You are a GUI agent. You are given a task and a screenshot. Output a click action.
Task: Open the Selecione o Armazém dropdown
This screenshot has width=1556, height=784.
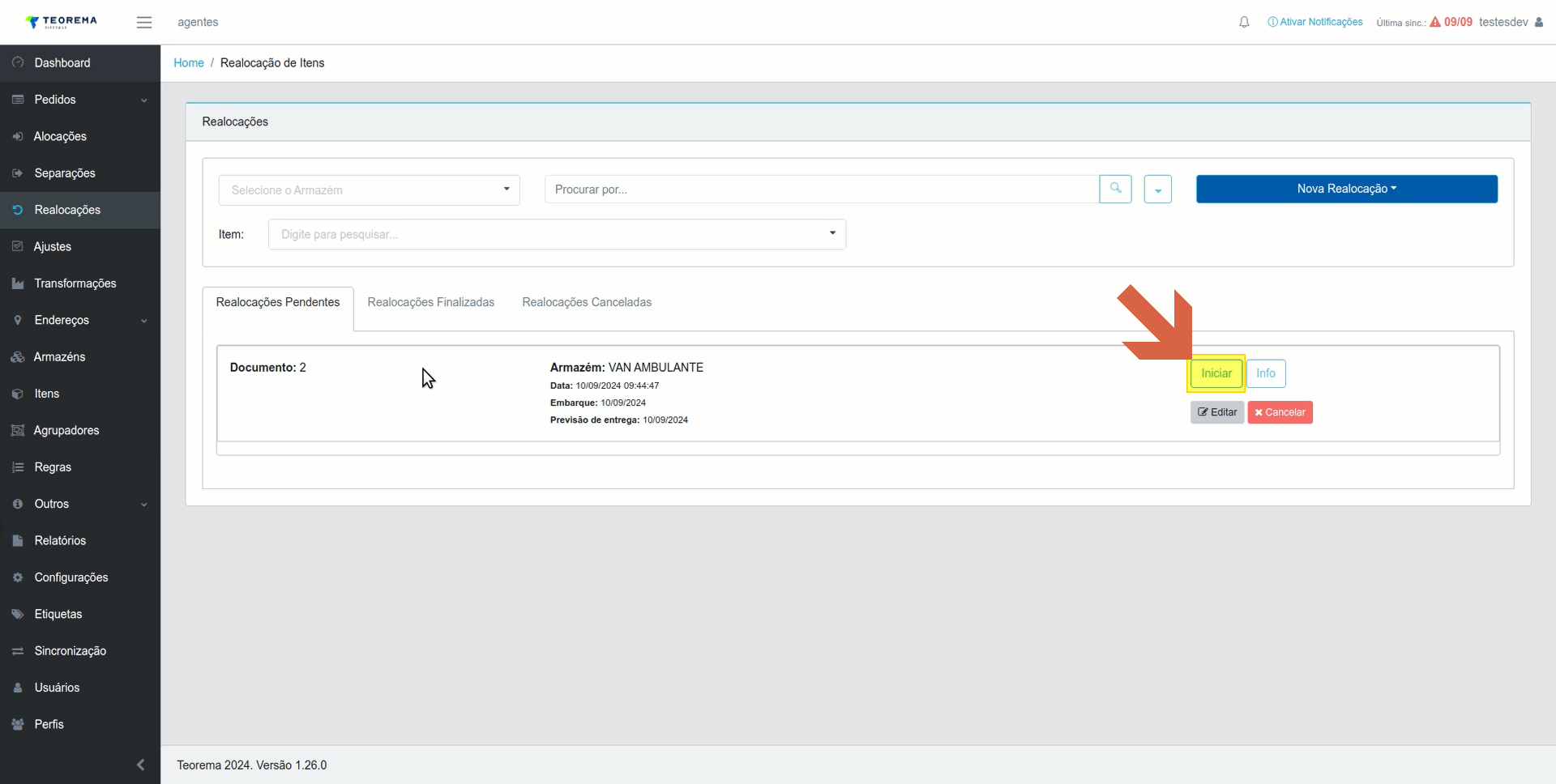click(x=369, y=190)
